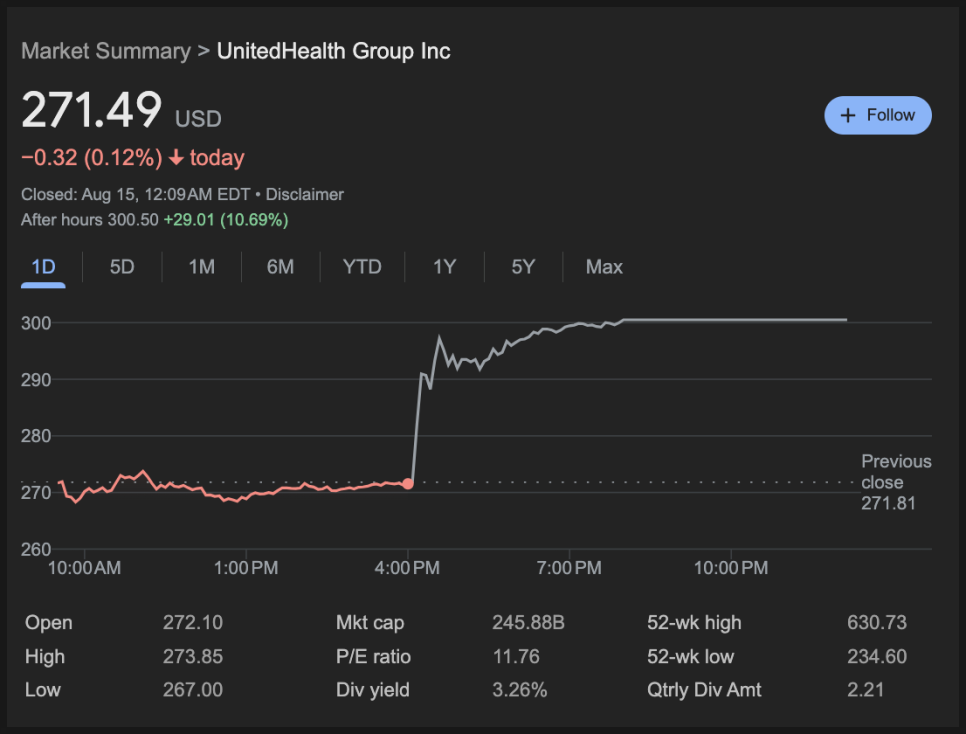Show the YTD chart range

pyautogui.click(x=362, y=267)
